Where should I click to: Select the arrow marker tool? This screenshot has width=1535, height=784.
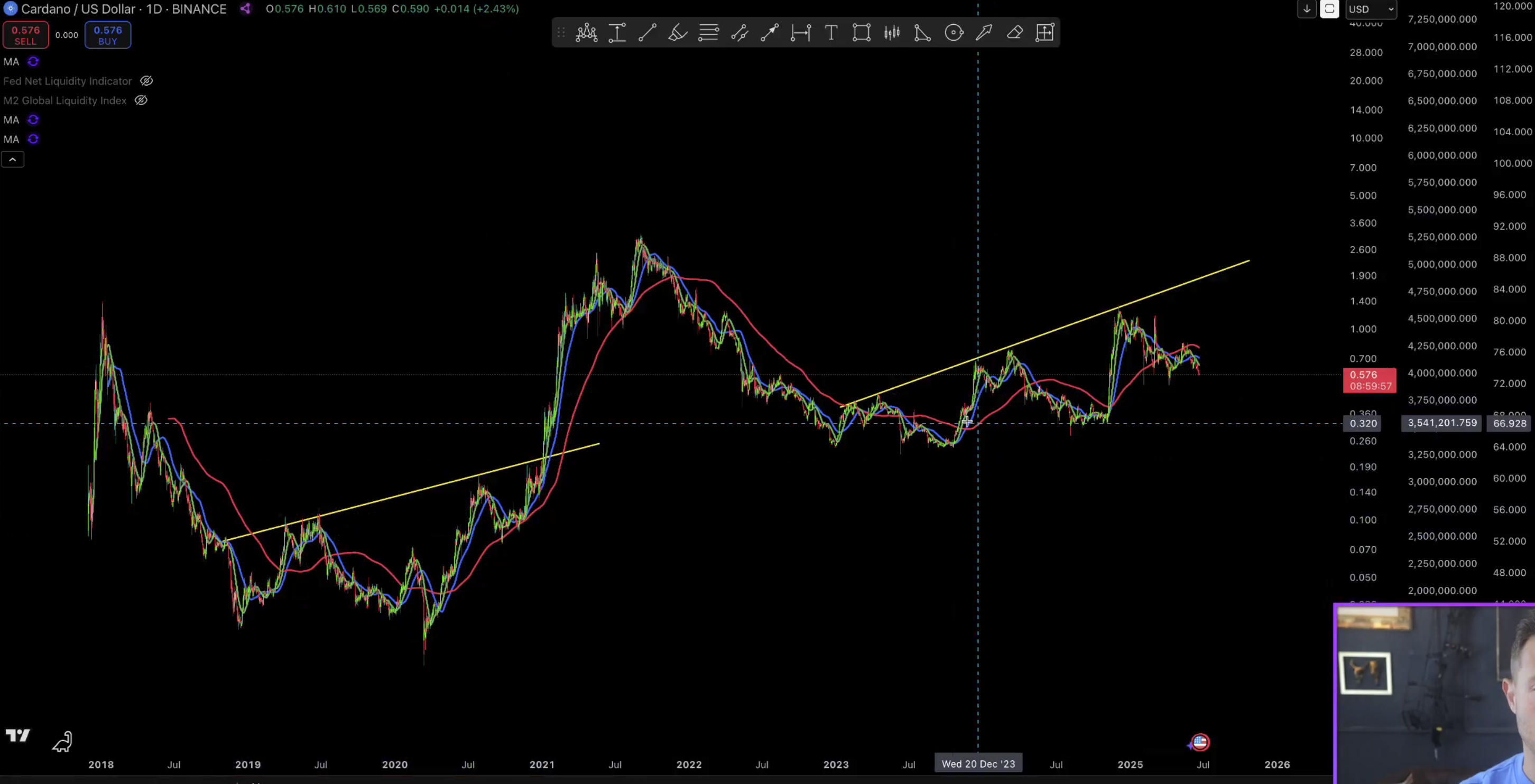(x=984, y=32)
